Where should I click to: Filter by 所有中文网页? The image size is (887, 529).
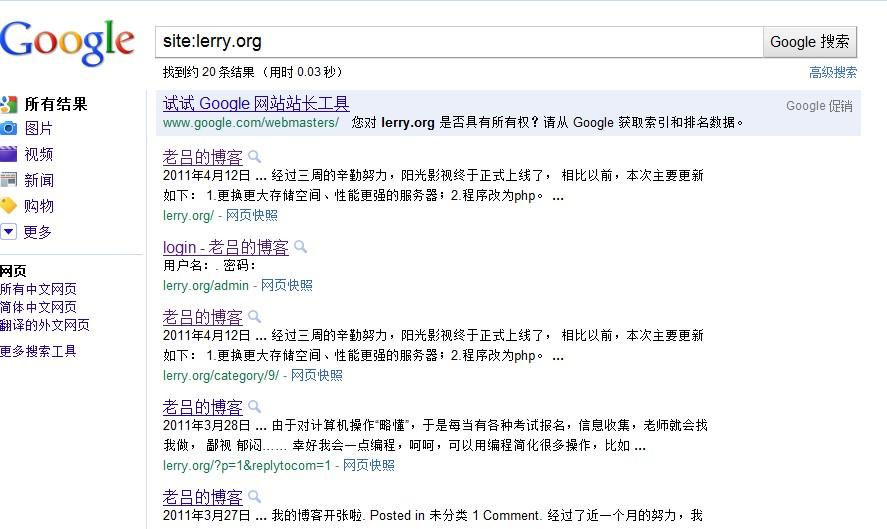(38, 289)
